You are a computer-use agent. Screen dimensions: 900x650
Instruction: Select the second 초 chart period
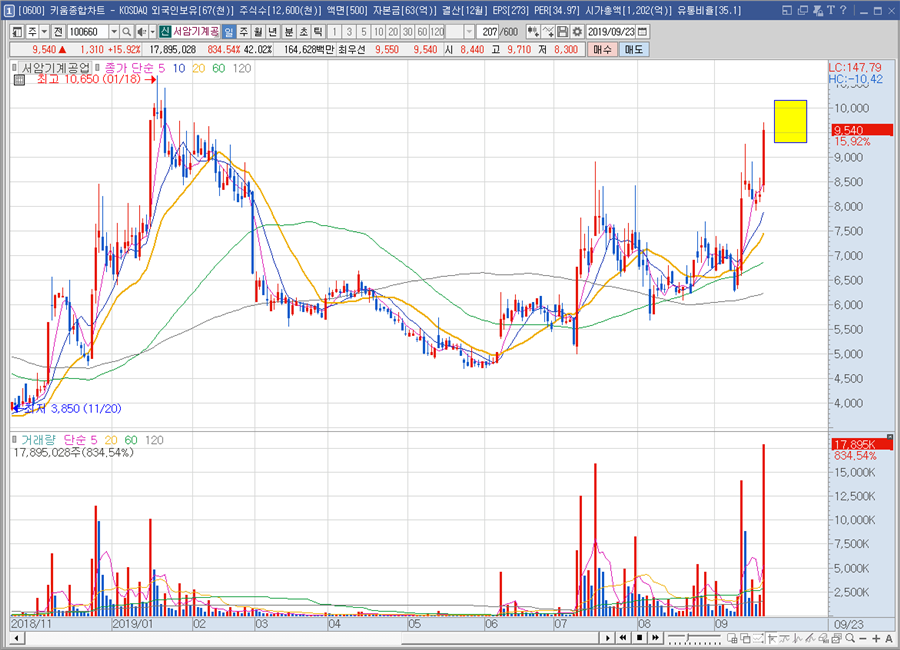click(304, 32)
